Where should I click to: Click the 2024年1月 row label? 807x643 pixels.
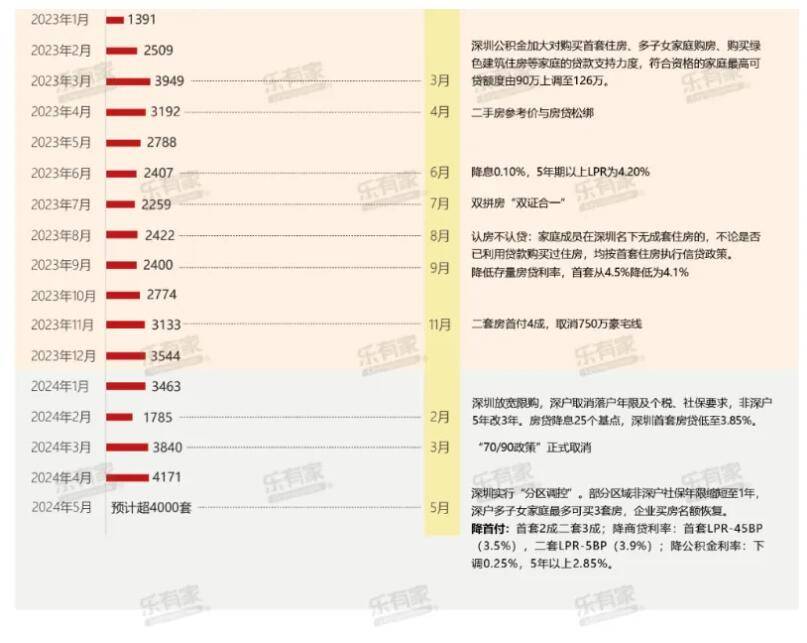coord(60,386)
